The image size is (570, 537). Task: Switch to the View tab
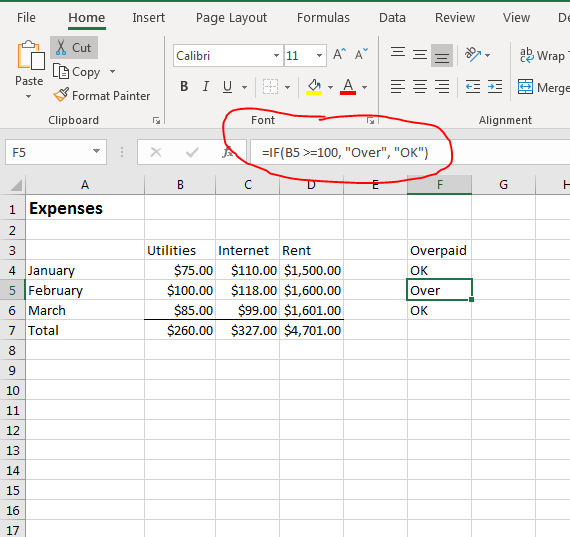[x=516, y=17]
